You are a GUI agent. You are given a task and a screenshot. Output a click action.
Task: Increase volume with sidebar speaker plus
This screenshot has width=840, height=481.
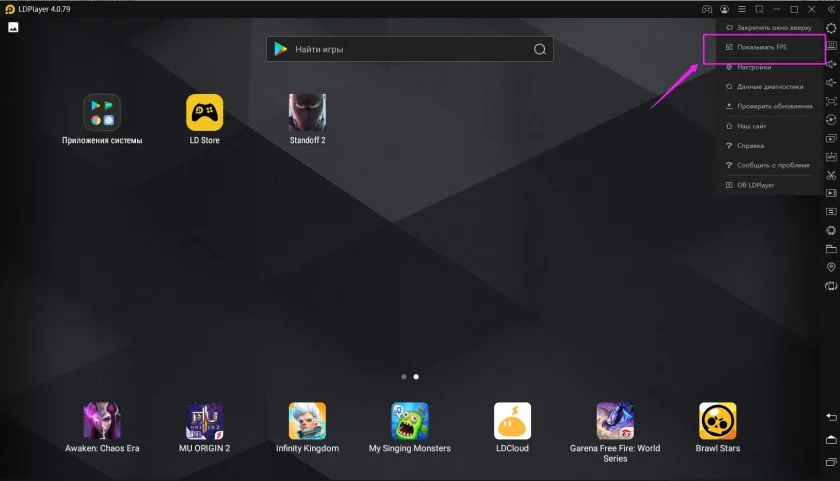pyautogui.click(x=831, y=64)
